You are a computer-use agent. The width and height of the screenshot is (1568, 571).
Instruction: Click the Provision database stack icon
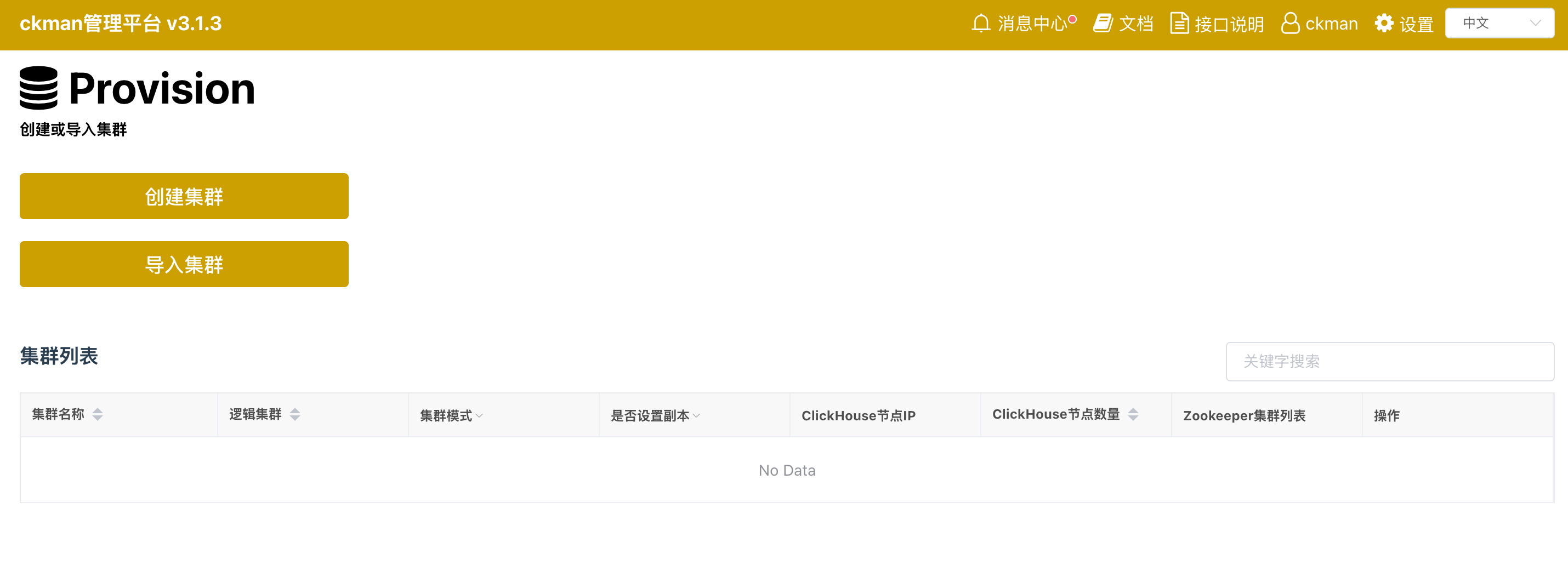(38, 88)
